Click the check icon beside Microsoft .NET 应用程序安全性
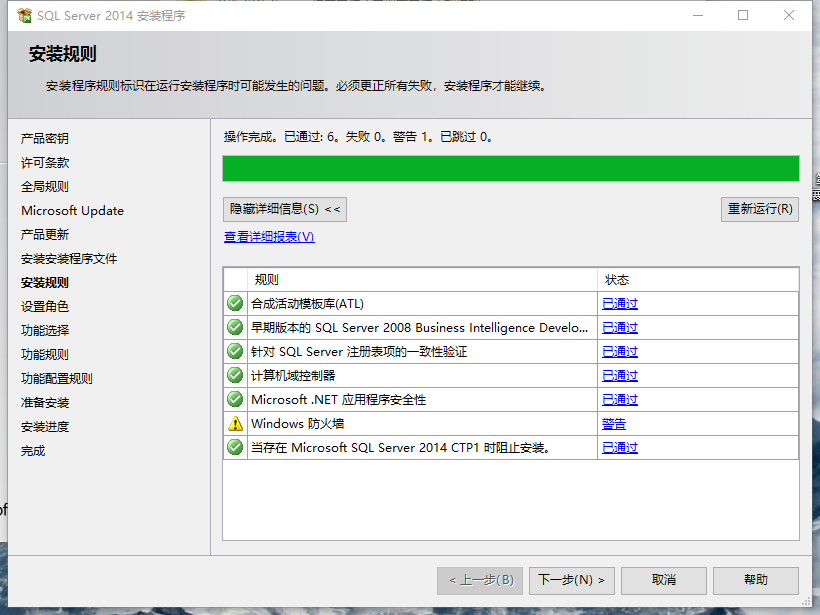 pyautogui.click(x=235, y=400)
